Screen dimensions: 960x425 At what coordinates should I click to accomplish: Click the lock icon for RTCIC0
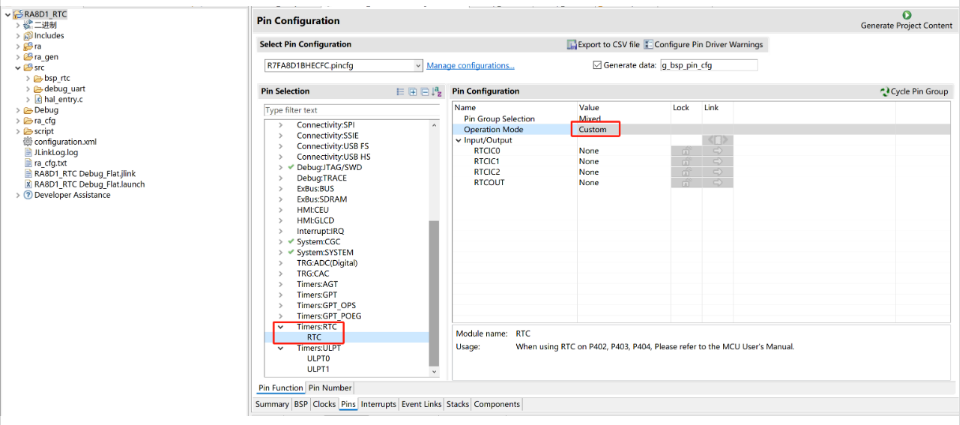[686, 151]
